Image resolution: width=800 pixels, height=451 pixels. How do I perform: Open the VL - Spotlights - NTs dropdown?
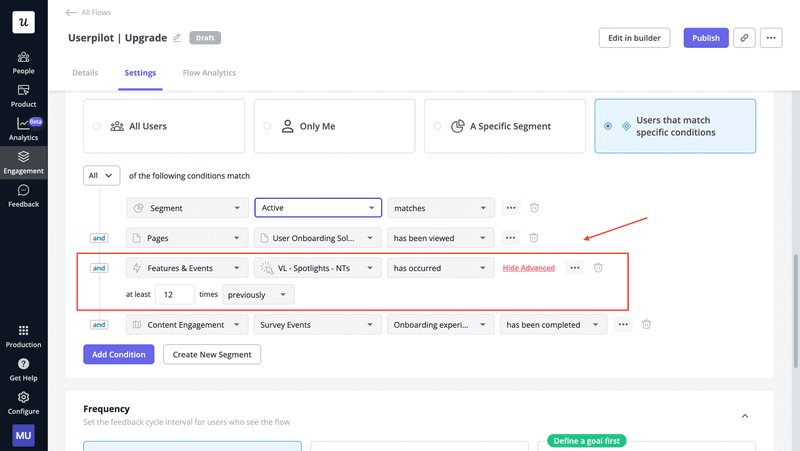click(318, 268)
